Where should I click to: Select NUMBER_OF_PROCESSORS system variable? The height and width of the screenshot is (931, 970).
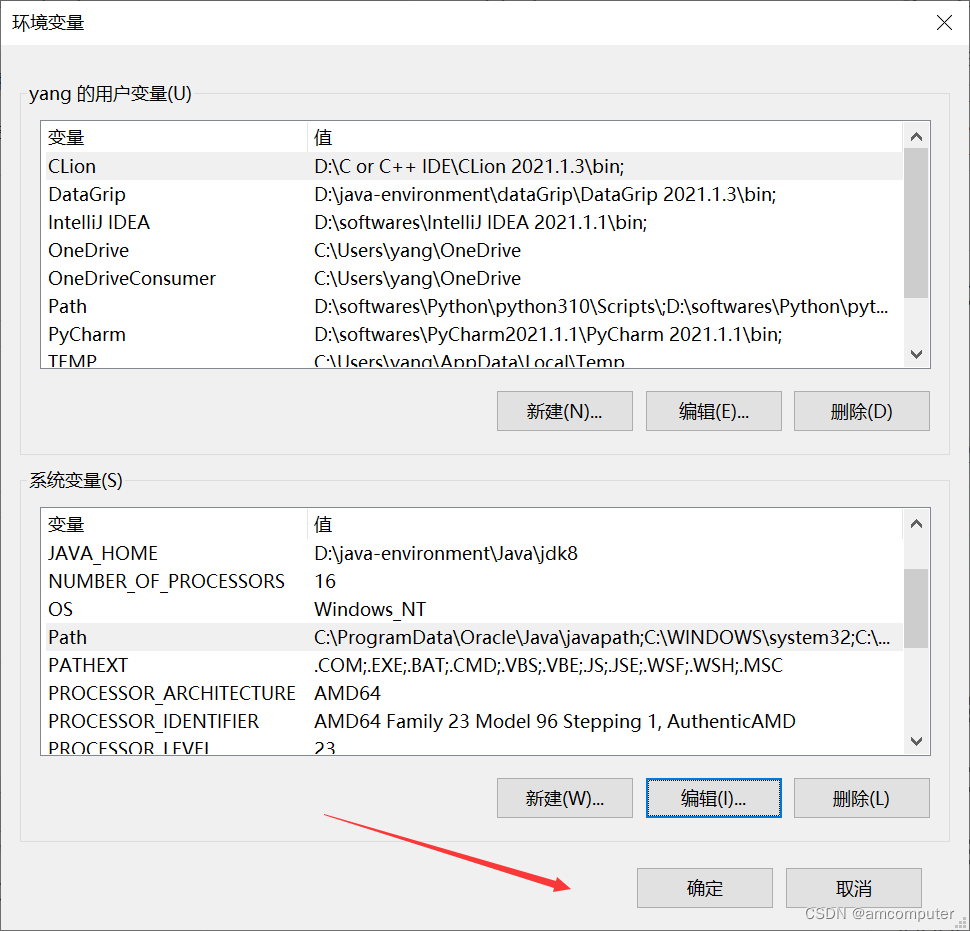(474, 581)
